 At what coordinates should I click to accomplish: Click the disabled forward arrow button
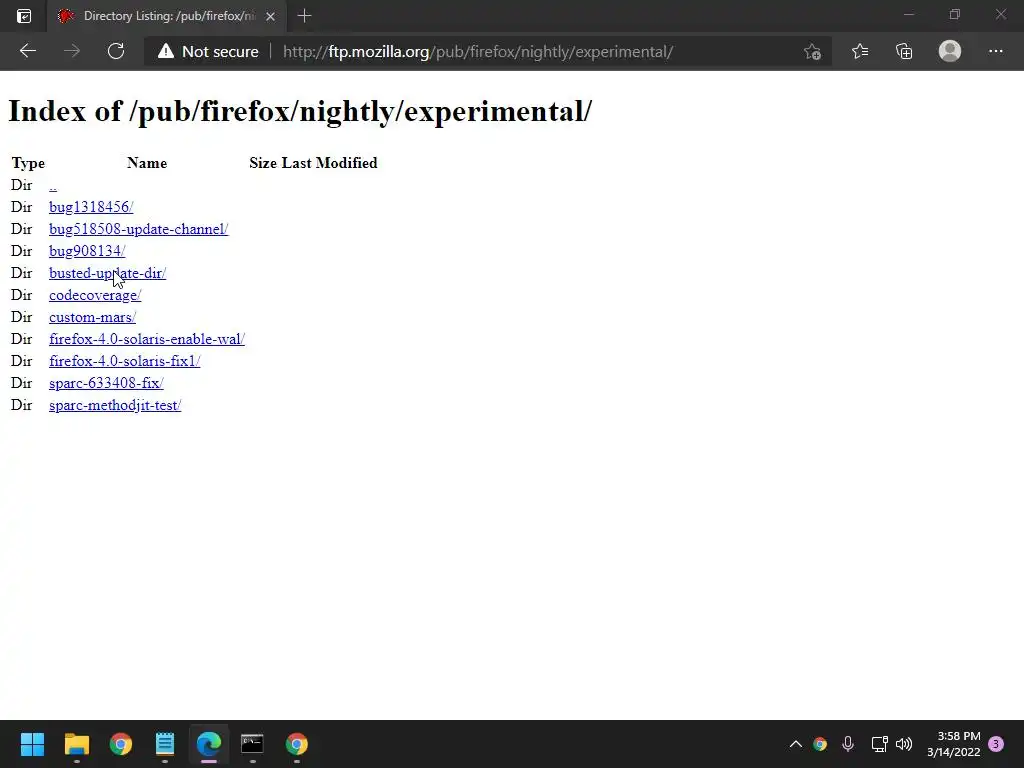coord(72,51)
